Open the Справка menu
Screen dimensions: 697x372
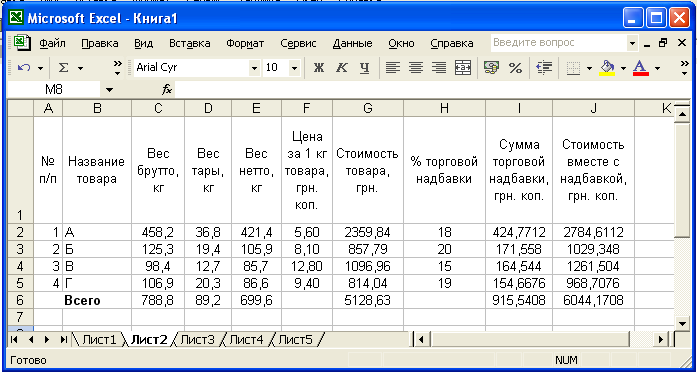click(x=452, y=44)
